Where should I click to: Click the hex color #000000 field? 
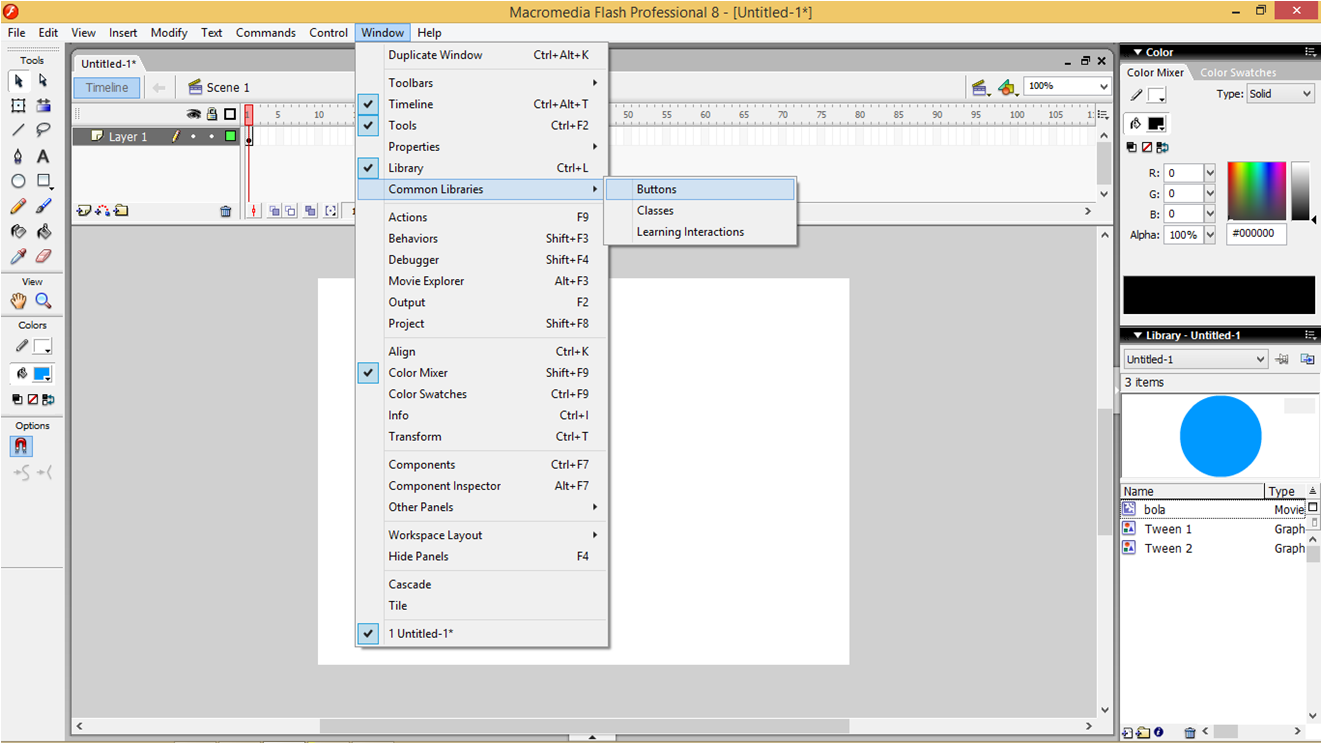(1257, 235)
